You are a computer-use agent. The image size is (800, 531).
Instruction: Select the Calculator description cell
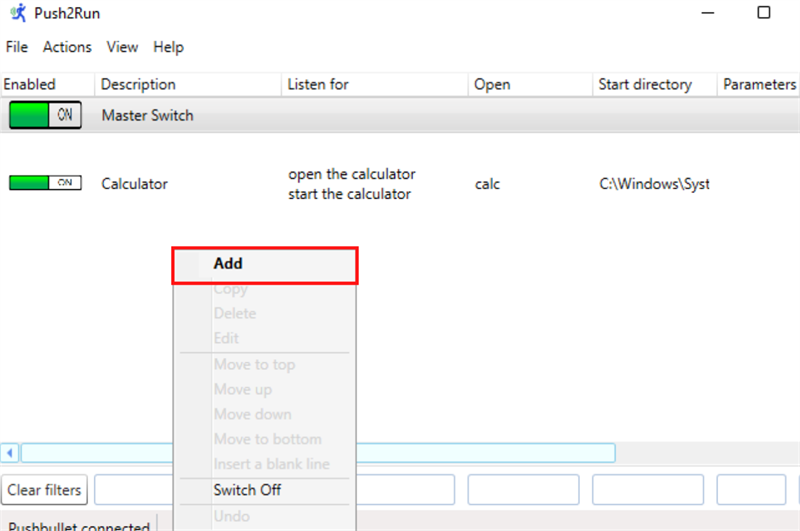(x=135, y=184)
